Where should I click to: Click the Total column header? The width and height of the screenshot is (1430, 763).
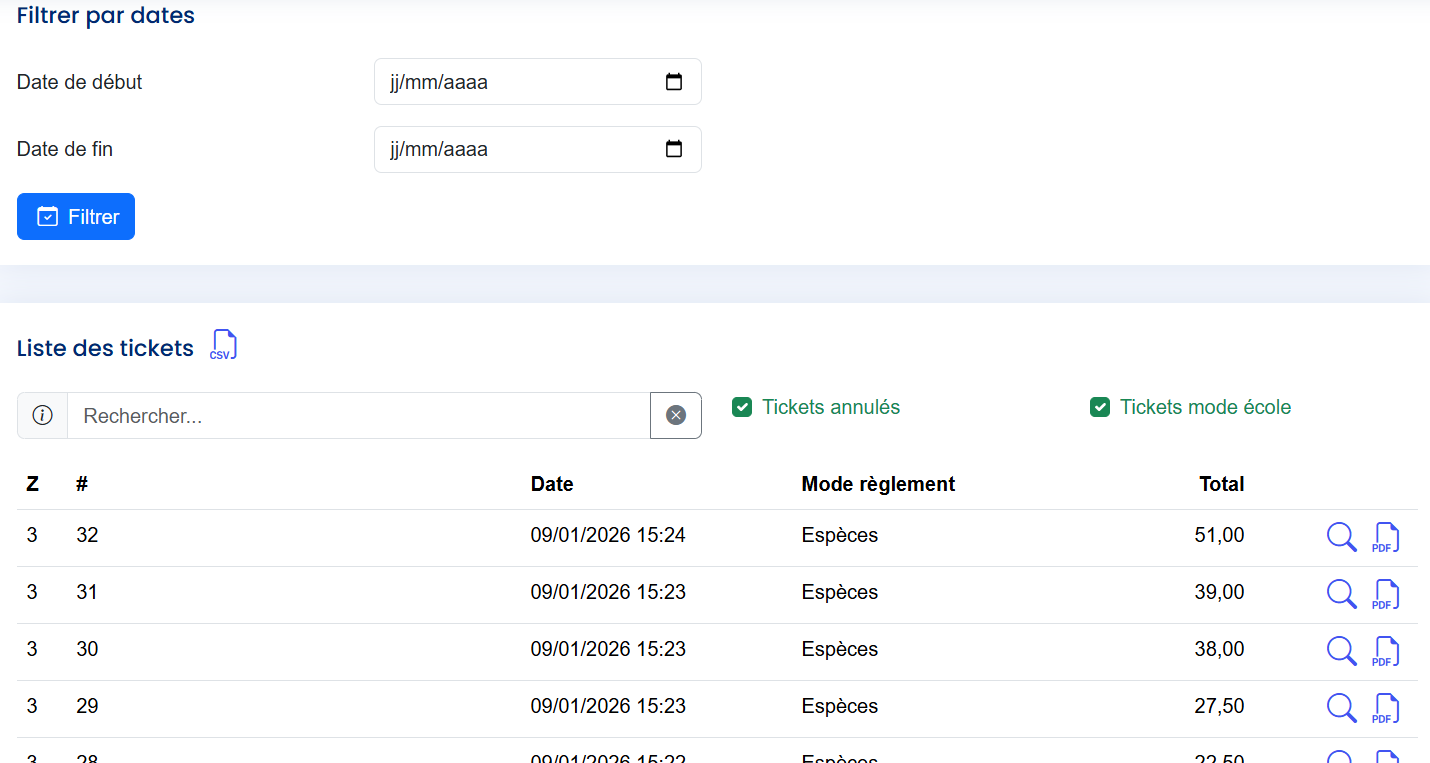click(x=1221, y=484)
